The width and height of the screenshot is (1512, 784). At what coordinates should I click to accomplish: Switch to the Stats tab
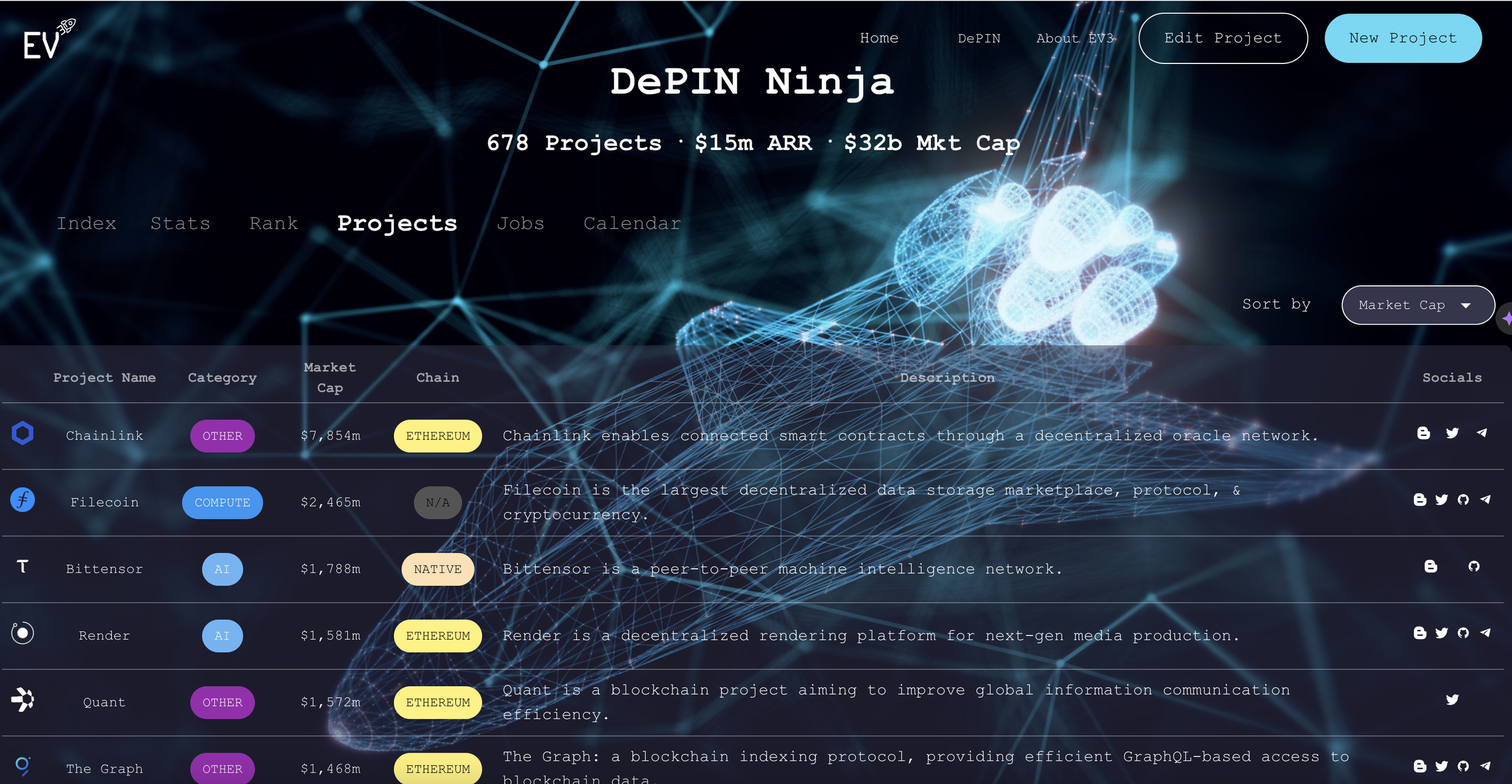click(180, 224)
